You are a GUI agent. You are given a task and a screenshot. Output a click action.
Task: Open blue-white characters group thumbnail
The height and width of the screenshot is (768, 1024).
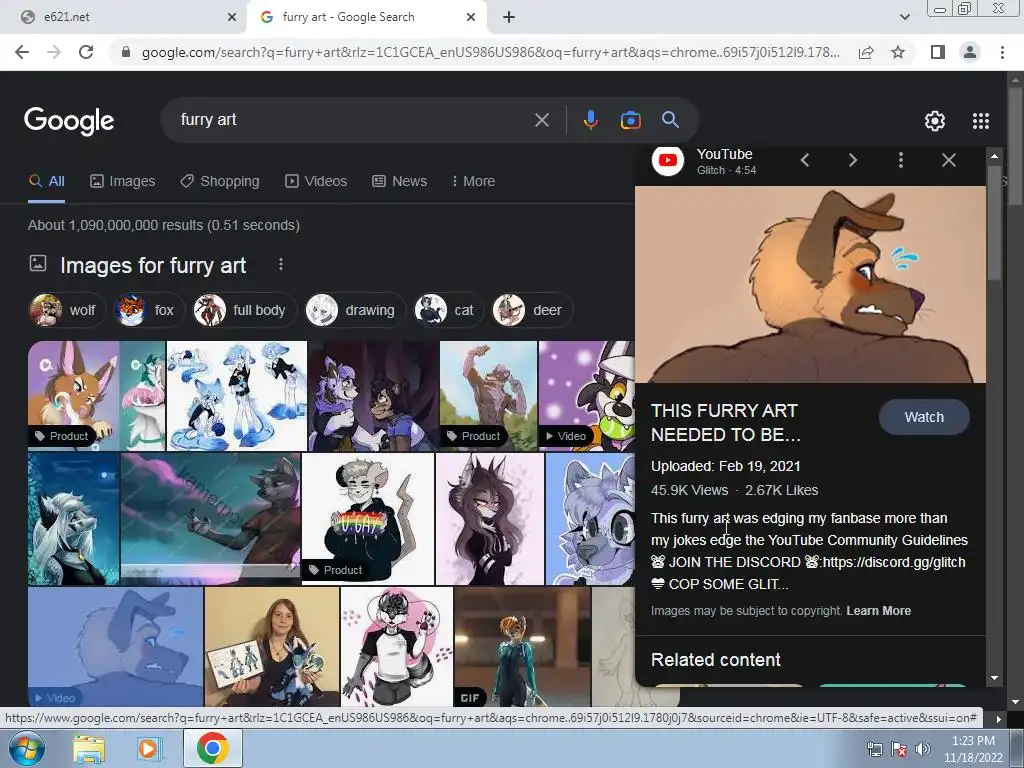(x=236, y=396)
